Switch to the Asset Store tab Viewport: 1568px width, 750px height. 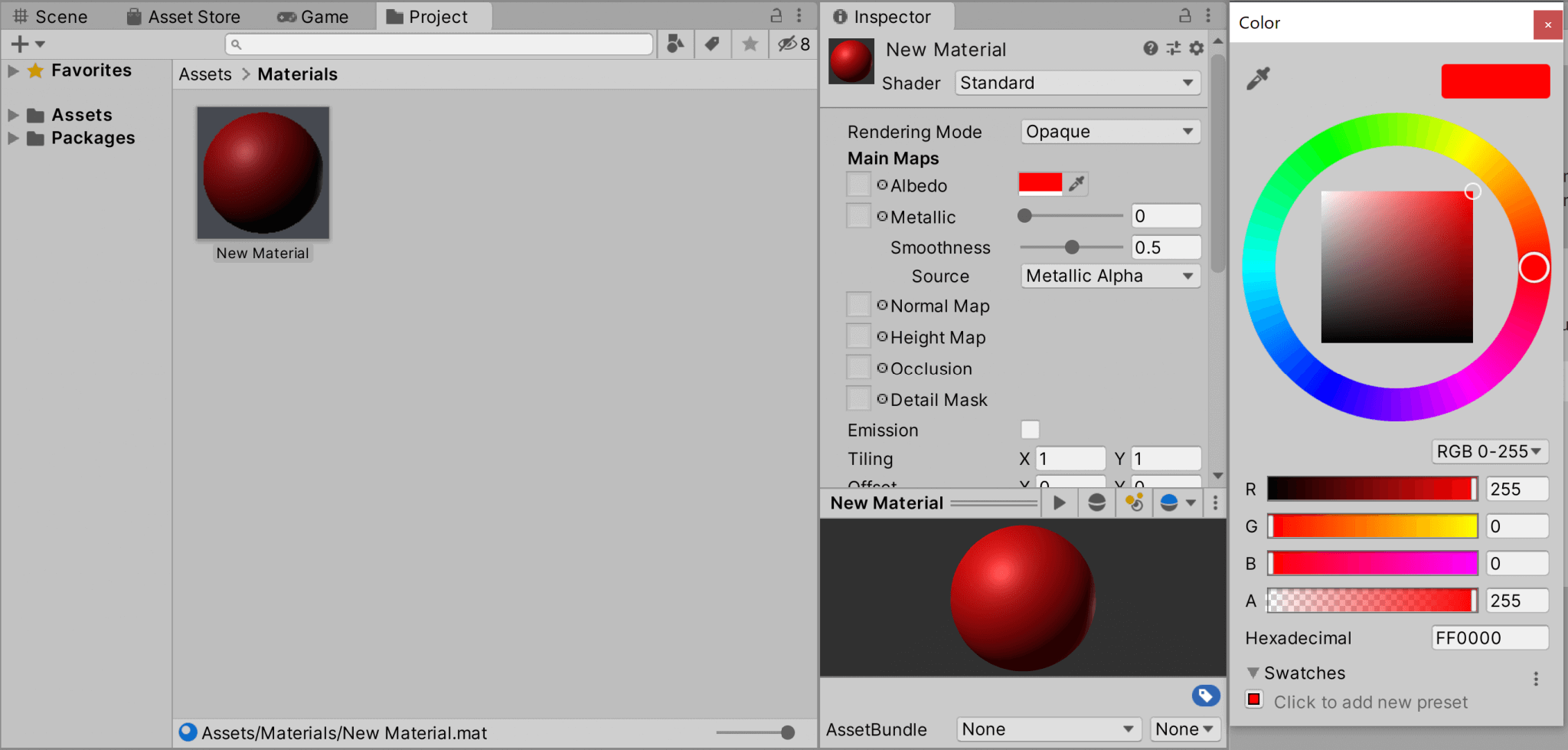point(183,16)
